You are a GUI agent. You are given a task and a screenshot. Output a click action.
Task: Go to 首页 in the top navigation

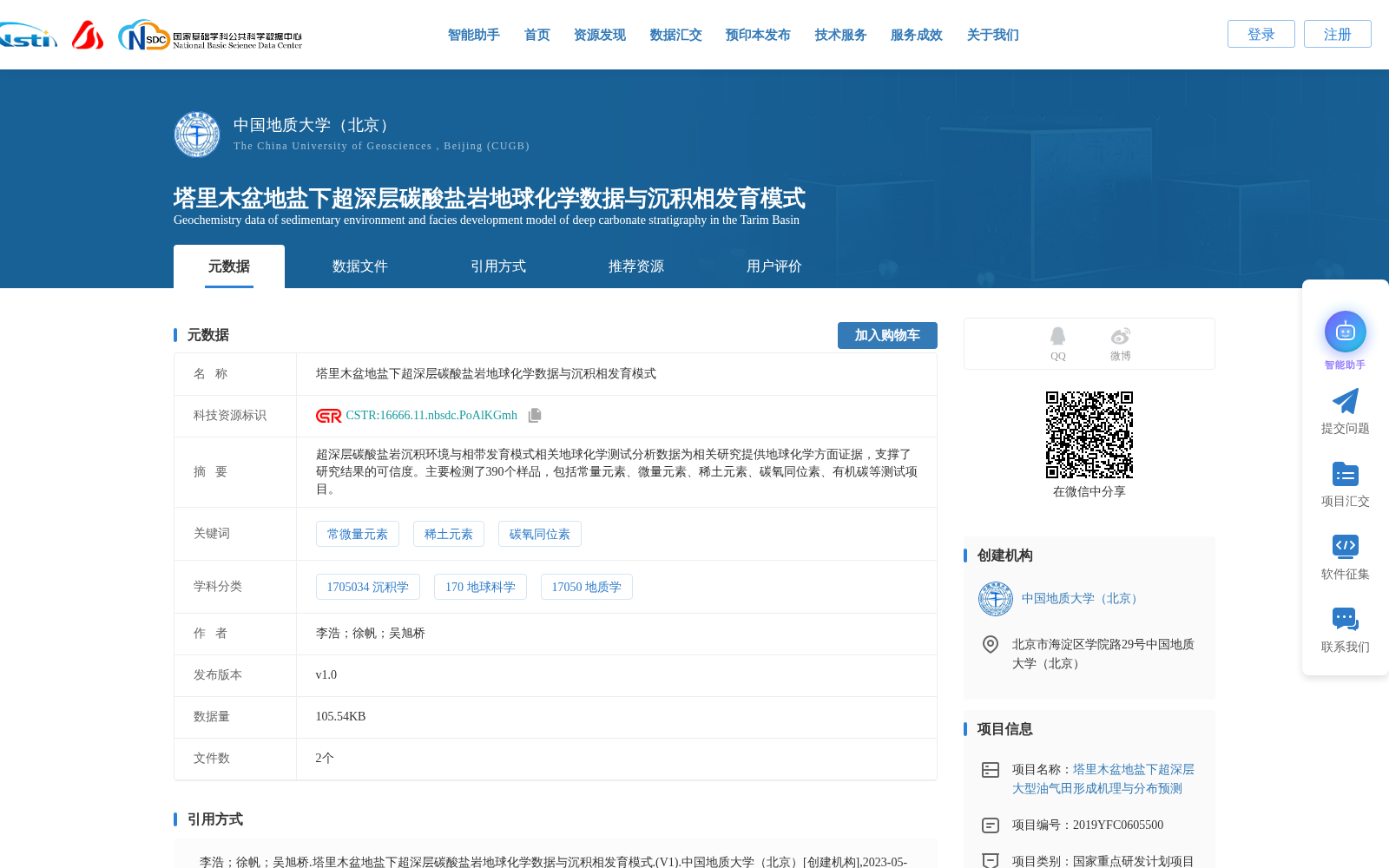pos(537,35)
